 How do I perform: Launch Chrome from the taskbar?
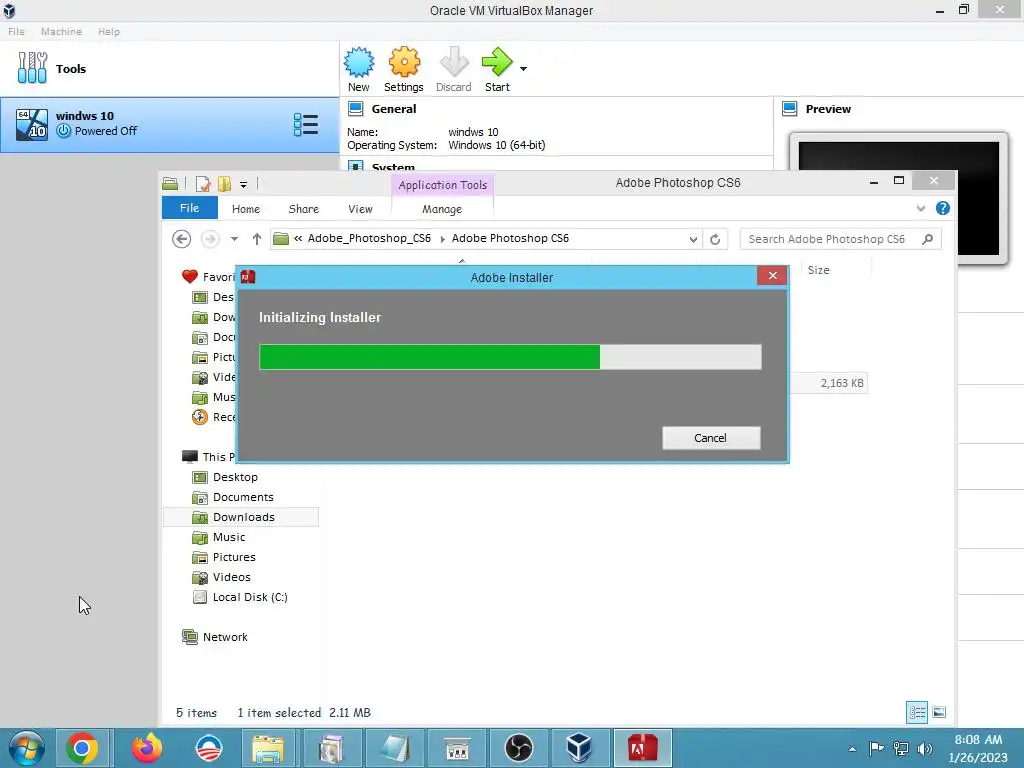click(x=82, y=748)
